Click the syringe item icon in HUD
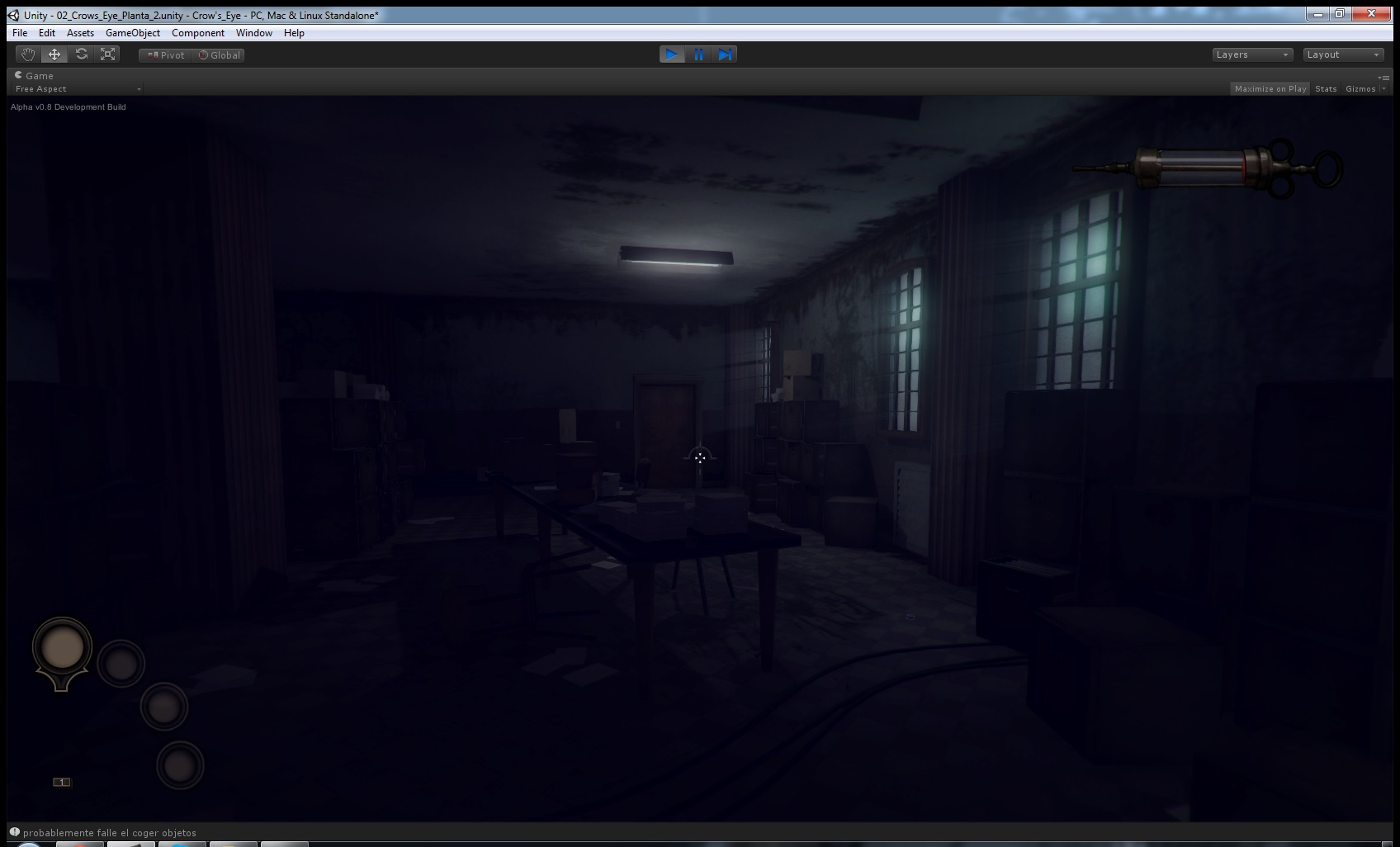Viewport: 1400px width, 847px height. [x=1208, y=168]
